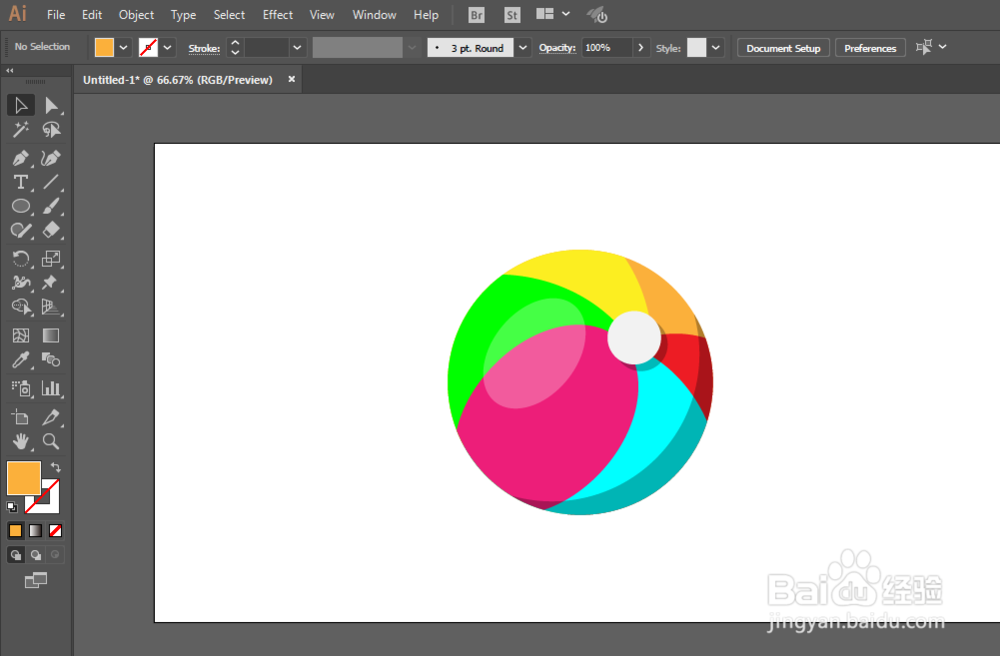Select the Column Graph tool
Viewport: 1000px width, 656px height.
[51, 388]
